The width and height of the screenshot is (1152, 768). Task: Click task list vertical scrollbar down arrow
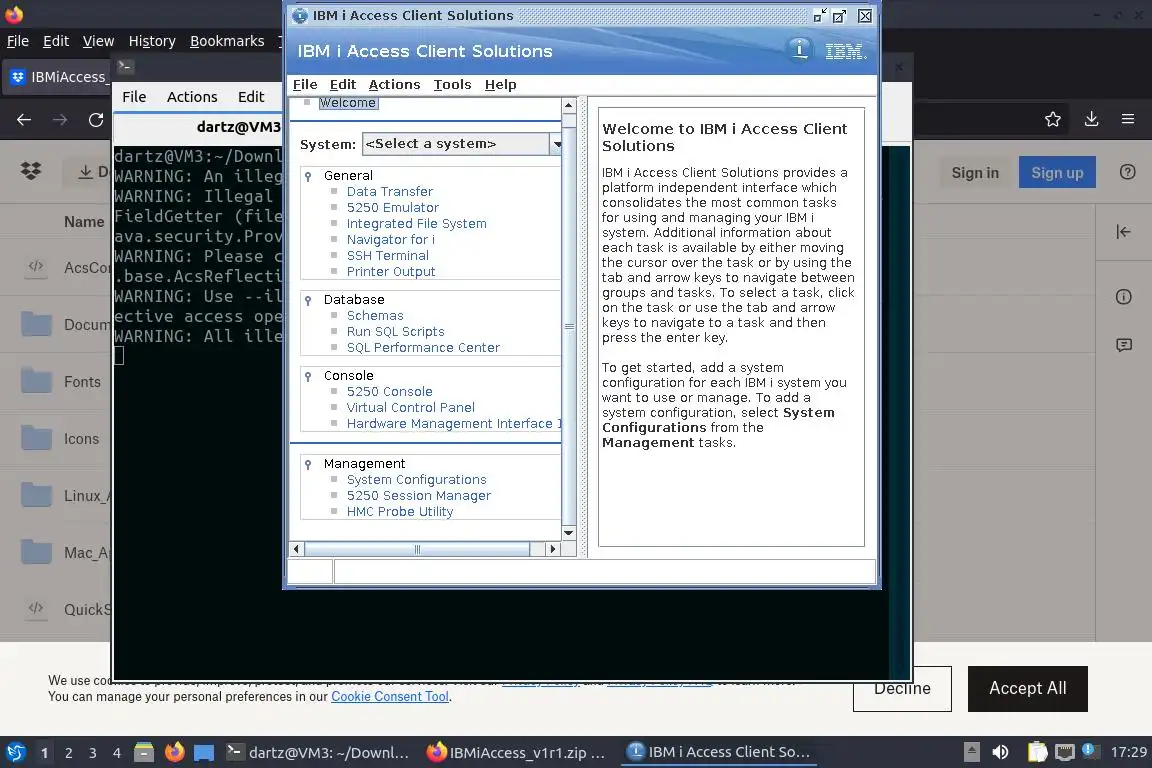click(x=569, y=533)
